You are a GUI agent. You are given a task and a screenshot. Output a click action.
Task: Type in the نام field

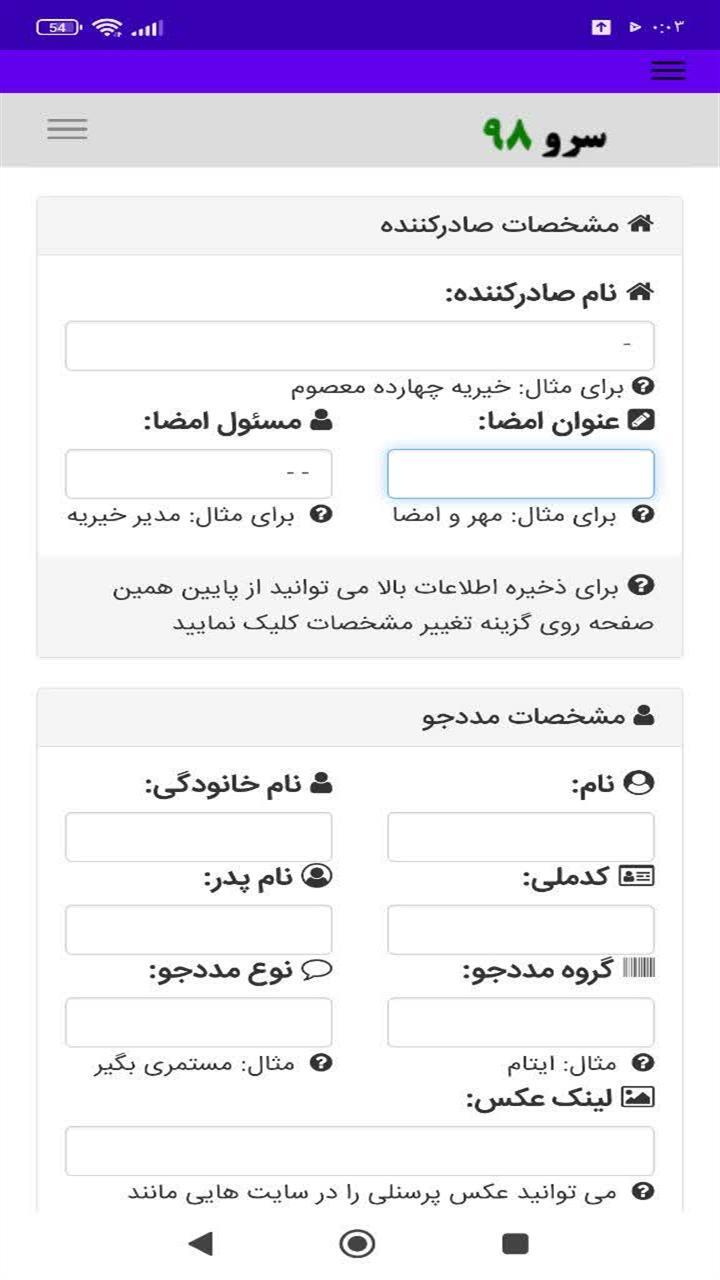[x=520, y=837]
